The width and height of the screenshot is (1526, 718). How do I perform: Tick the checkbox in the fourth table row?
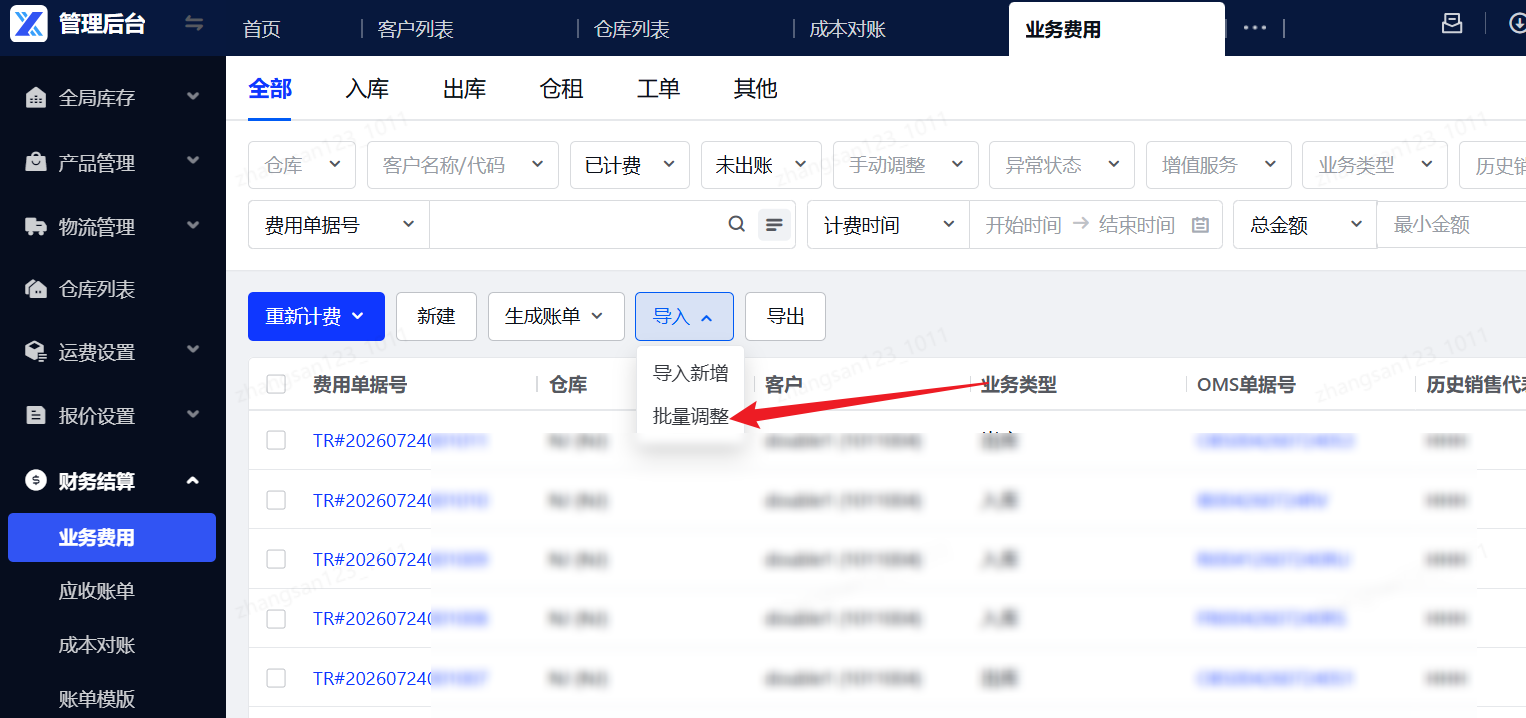[276, 619]
